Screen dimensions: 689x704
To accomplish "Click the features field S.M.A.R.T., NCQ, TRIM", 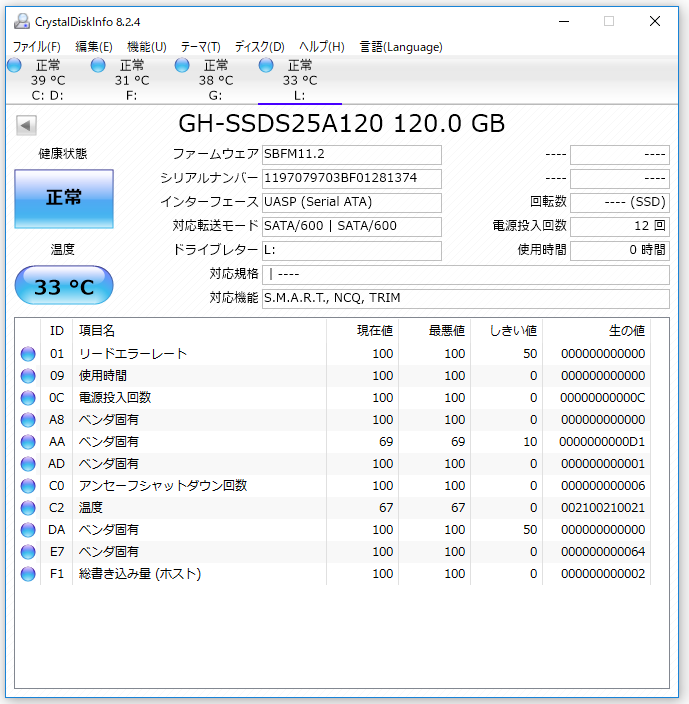I will pyautogui.click(x=465, y=298).
